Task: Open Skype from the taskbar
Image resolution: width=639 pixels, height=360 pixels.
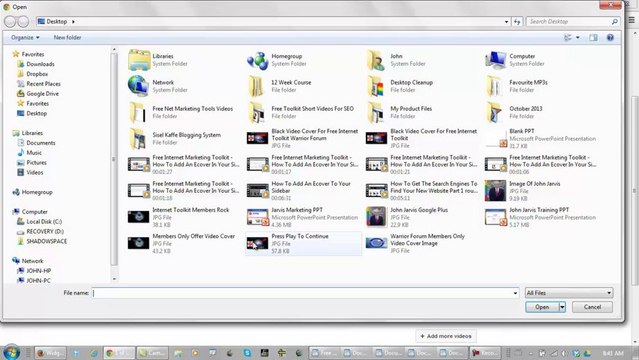Action: (x=247, y=353)
